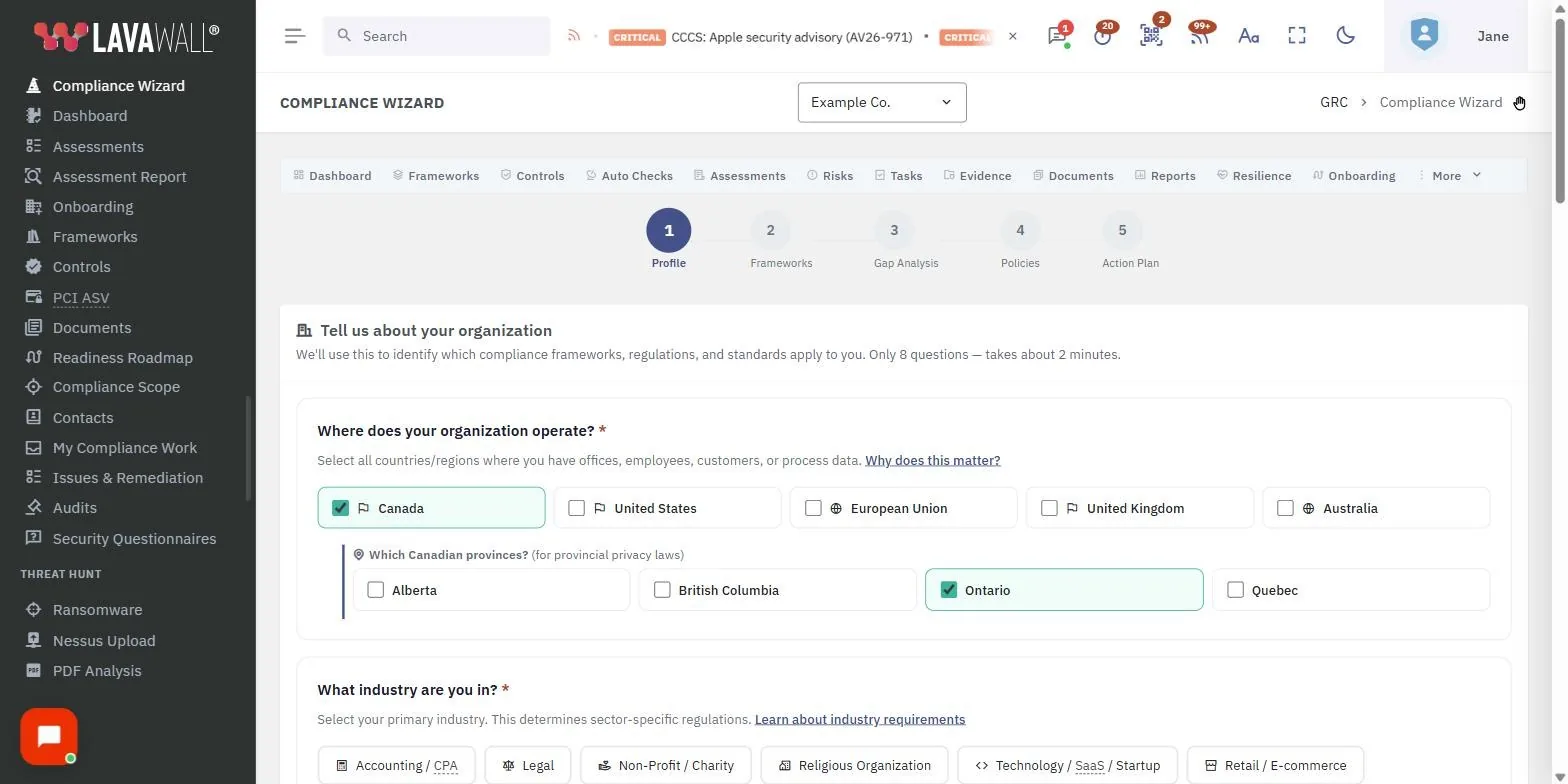
Task: Expand the More menu in the tab bar
Action: (1449, 176)
